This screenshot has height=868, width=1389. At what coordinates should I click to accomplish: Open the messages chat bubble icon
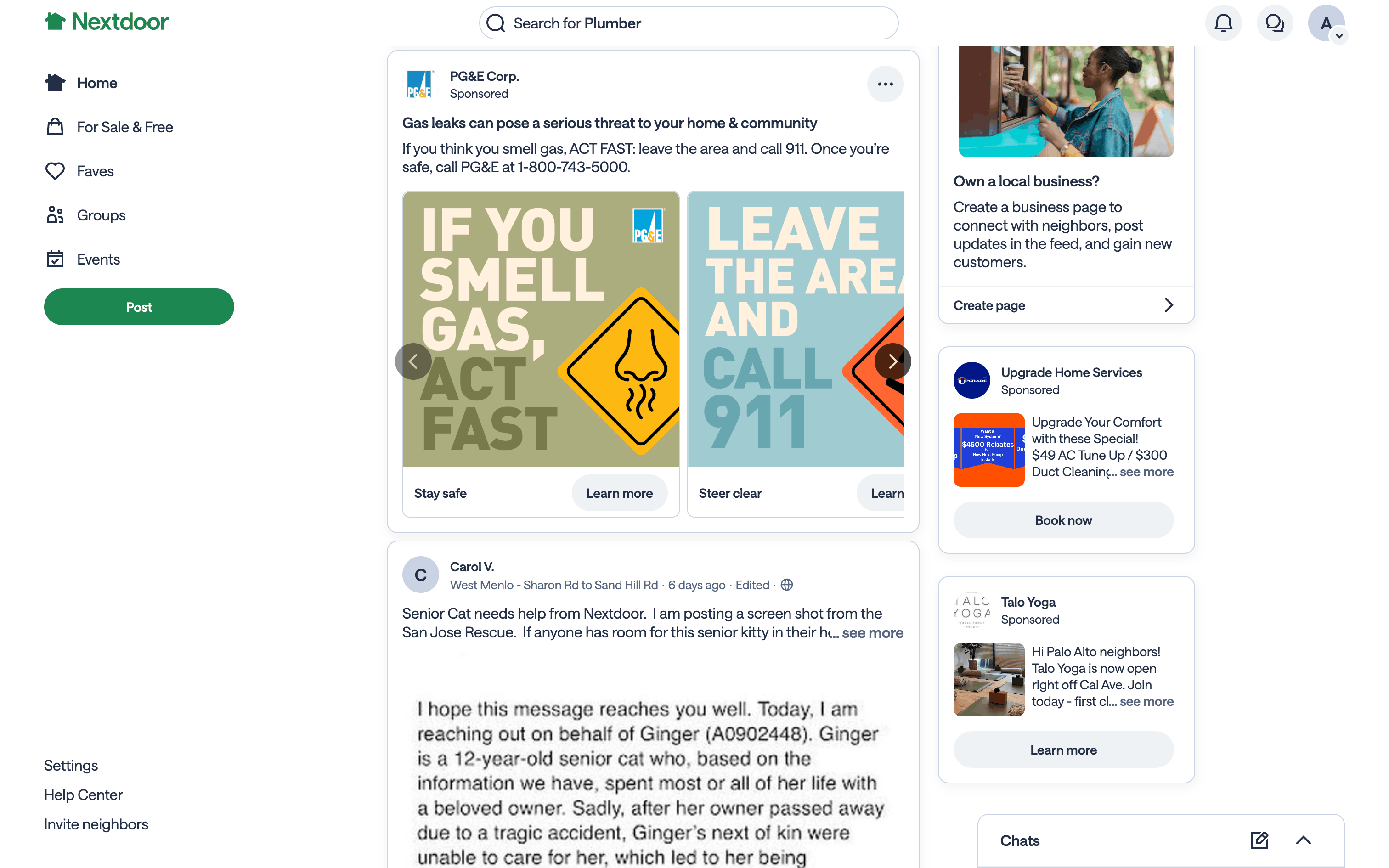point(1274,23)
